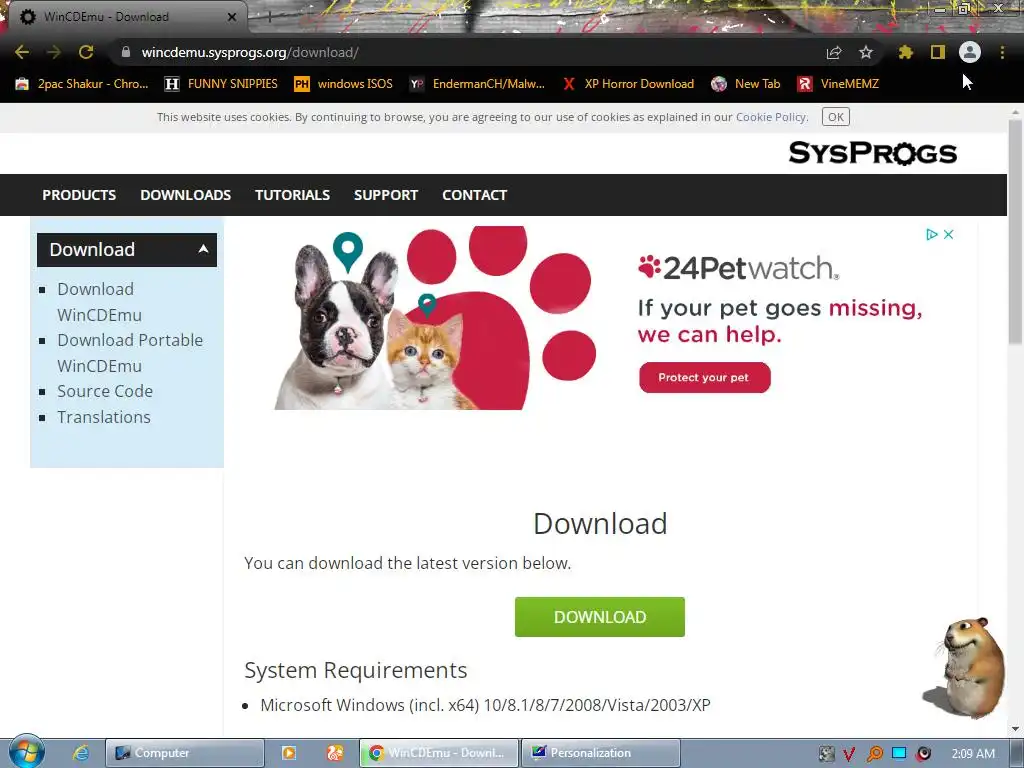Click the AdChoices triangle icon on ad
This screenshot has height=768, width=1024.
click(932, 234)
